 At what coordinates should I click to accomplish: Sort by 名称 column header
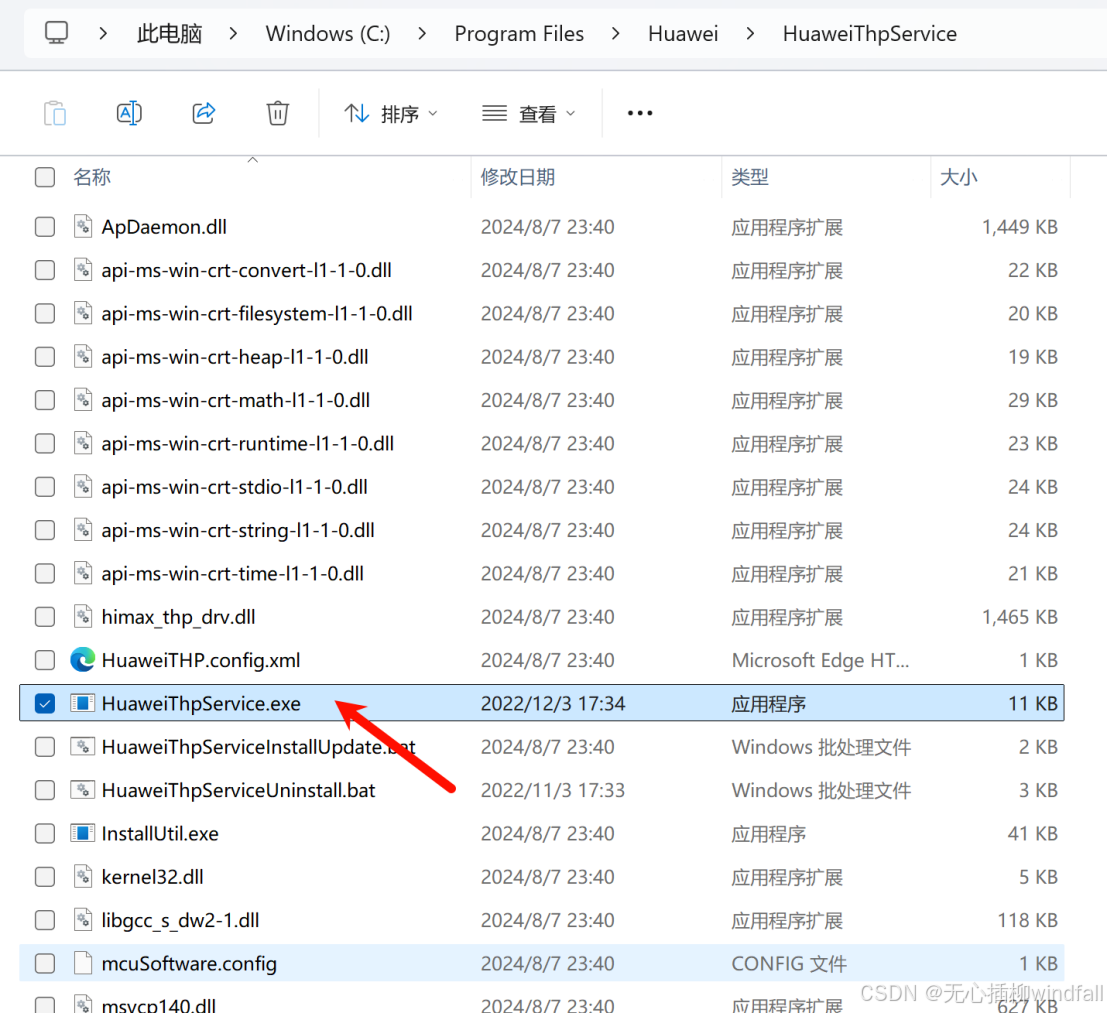92,177
